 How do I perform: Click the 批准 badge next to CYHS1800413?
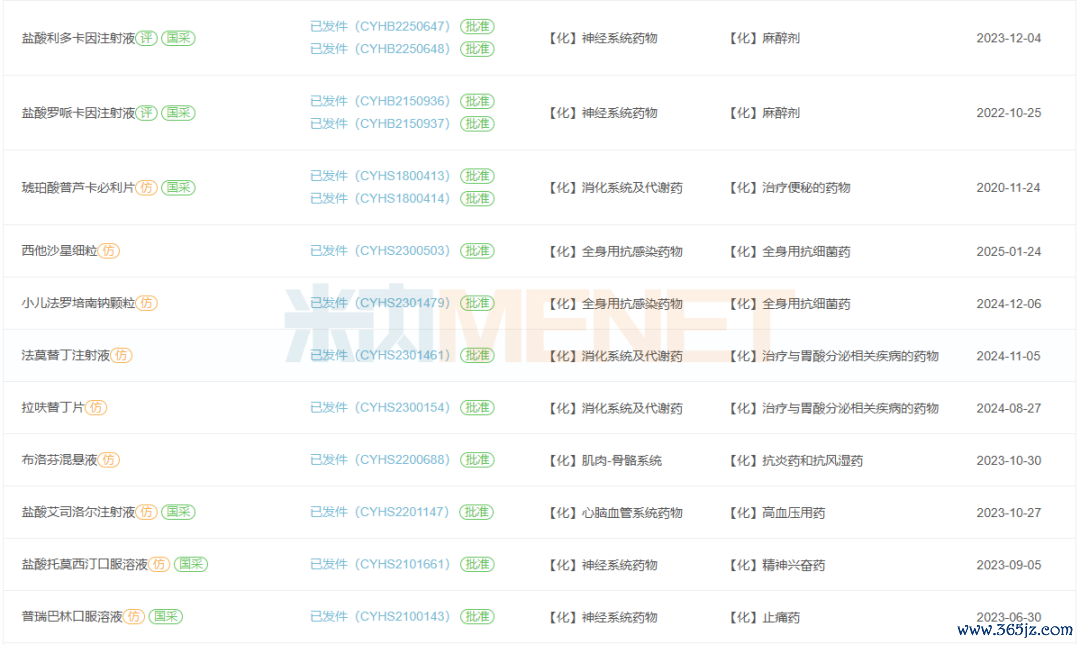[477, 176]
